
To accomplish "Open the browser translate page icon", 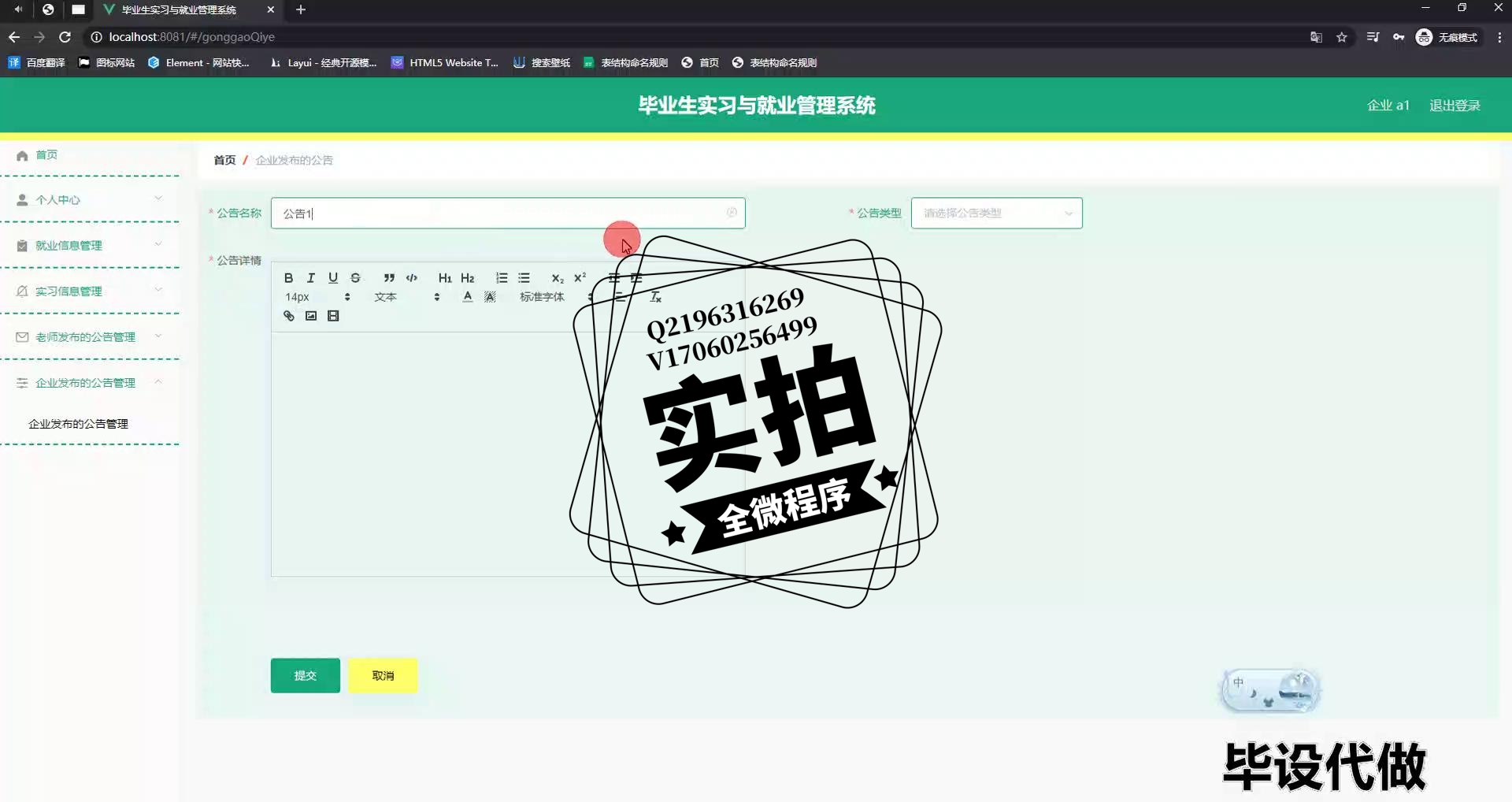I will point(1316,37).
